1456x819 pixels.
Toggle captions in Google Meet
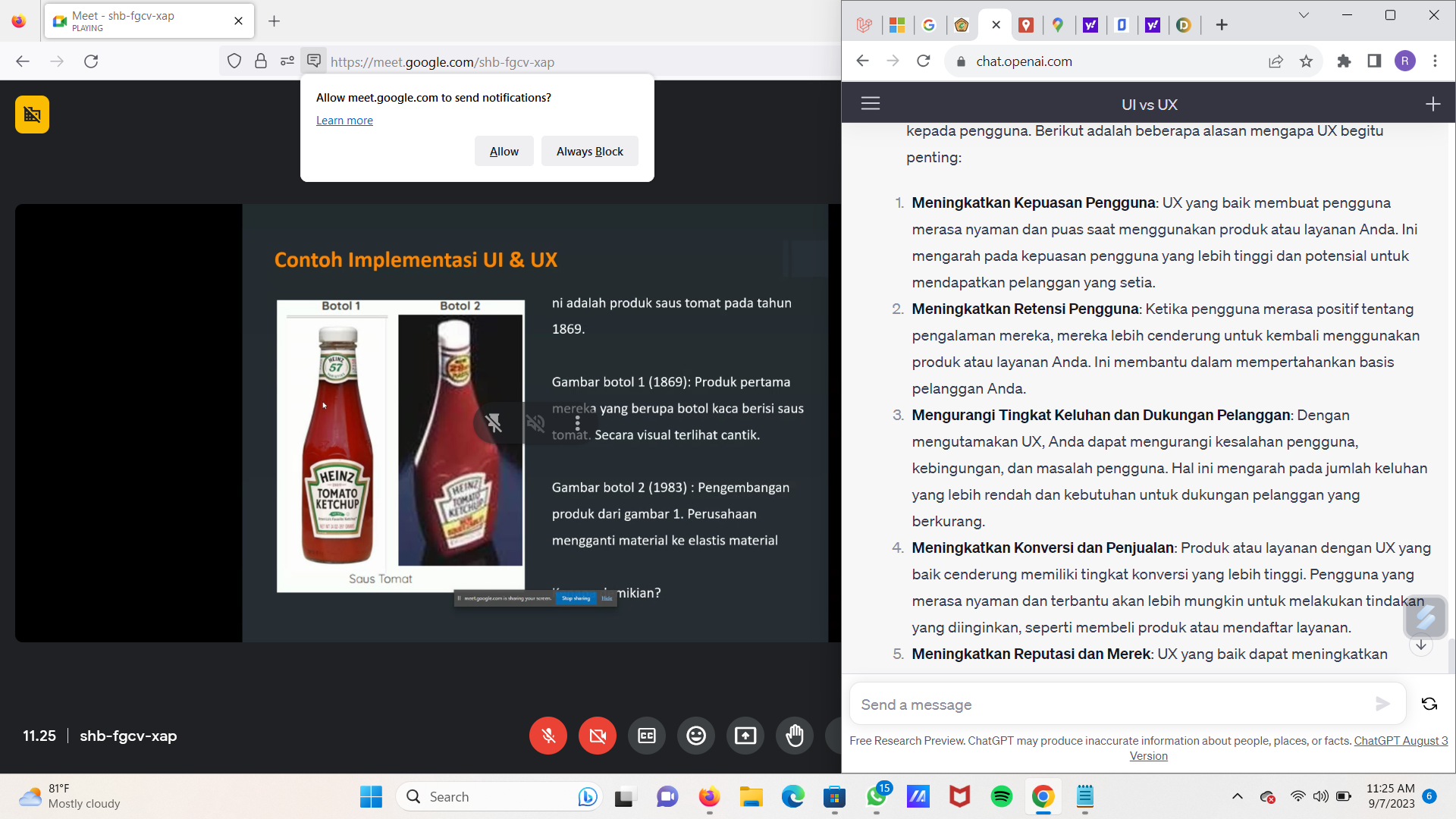[647, 736]
